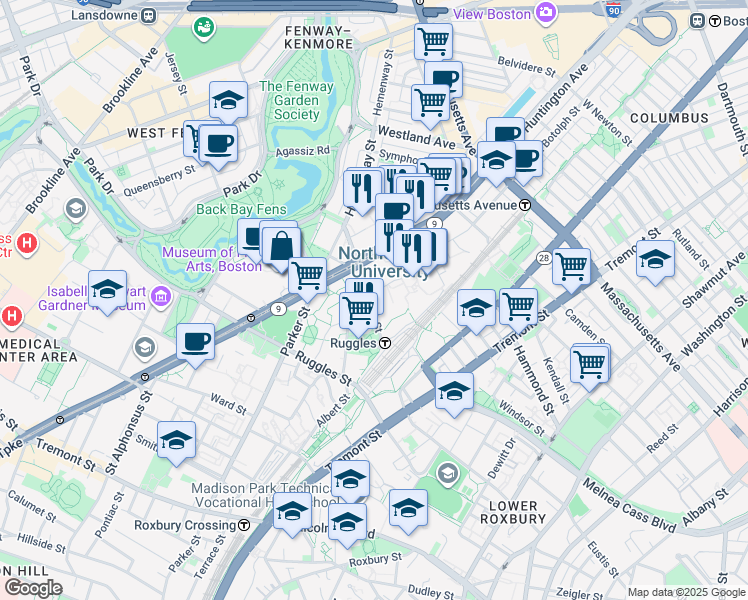Click The Fenway Garden Society label
This screenshot has width=748, height=600.
[x=296, y=101]
